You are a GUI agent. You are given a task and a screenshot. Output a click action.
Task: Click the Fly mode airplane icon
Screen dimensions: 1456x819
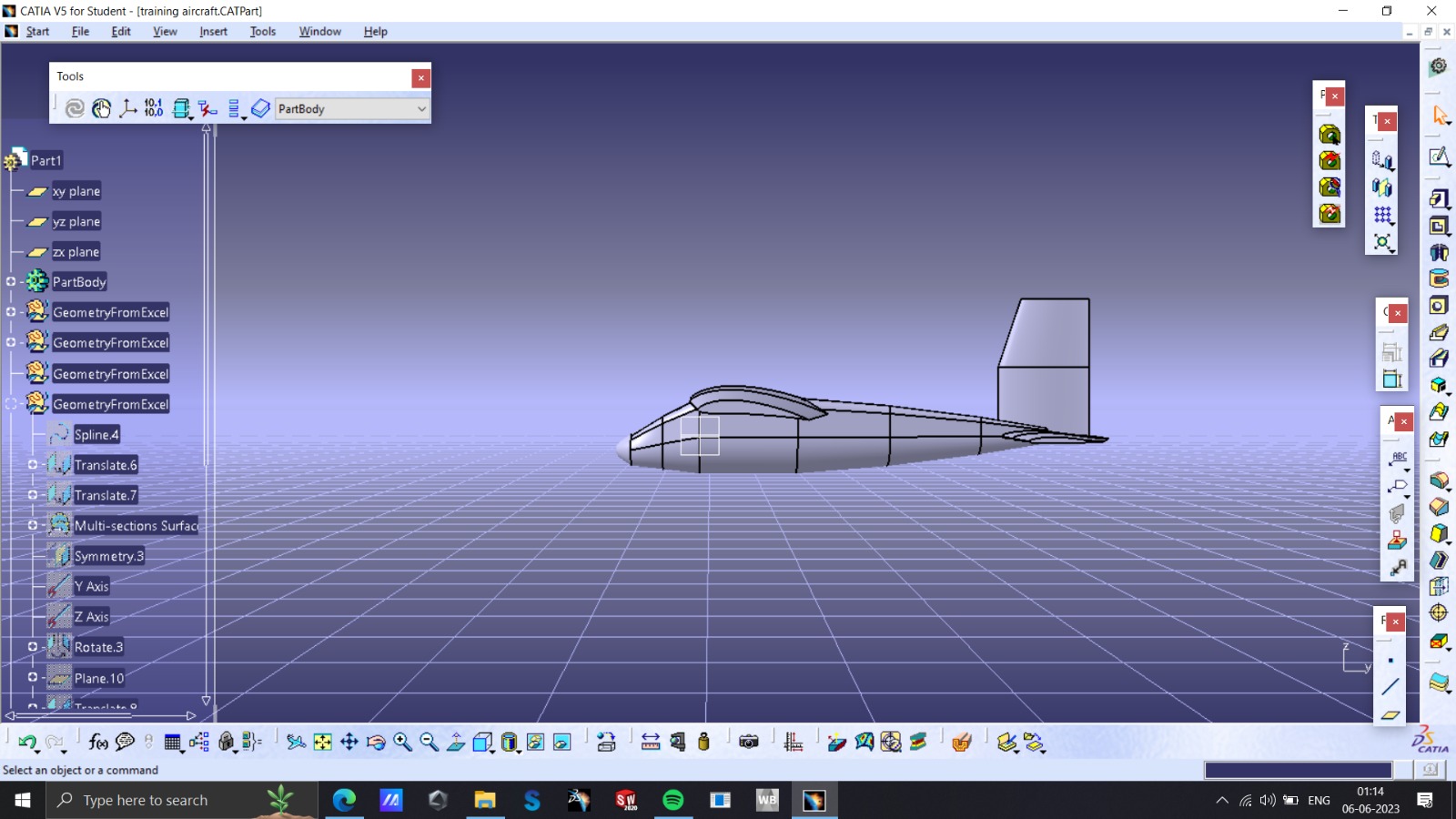(x=296, y=743)
